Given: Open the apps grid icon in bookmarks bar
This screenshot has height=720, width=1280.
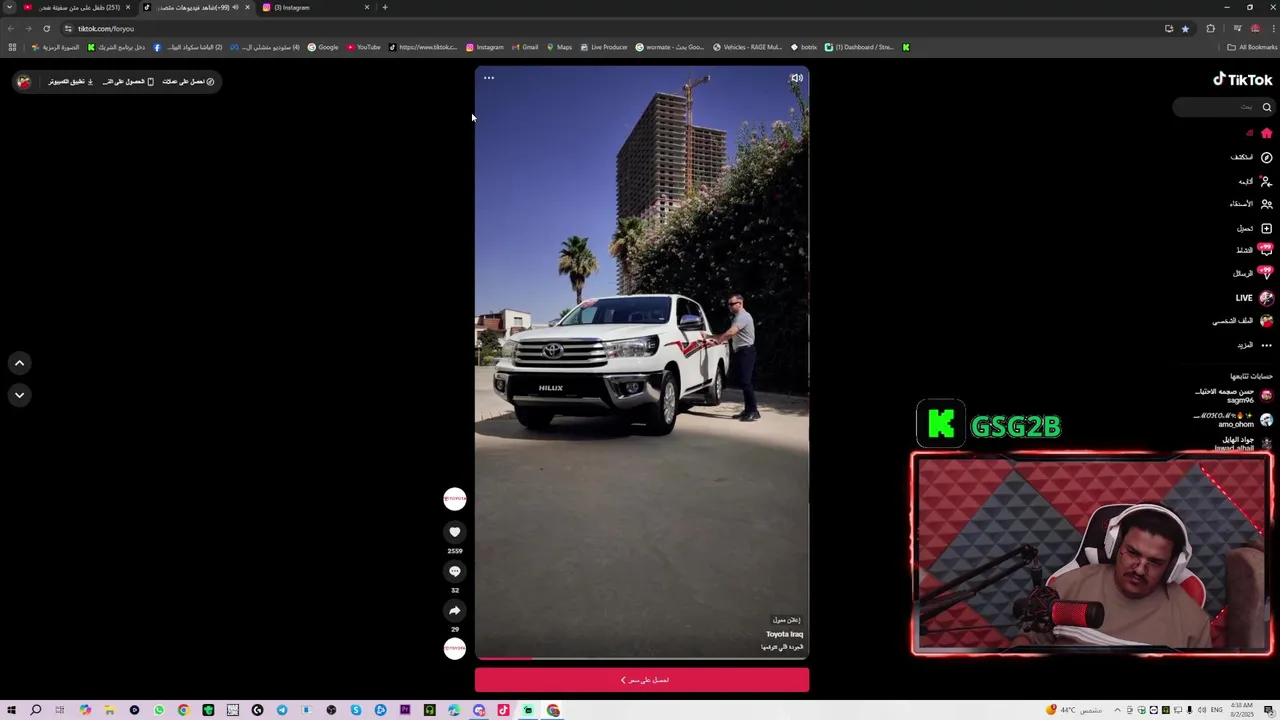Looking at the screenshot, I should coord(12,47).
